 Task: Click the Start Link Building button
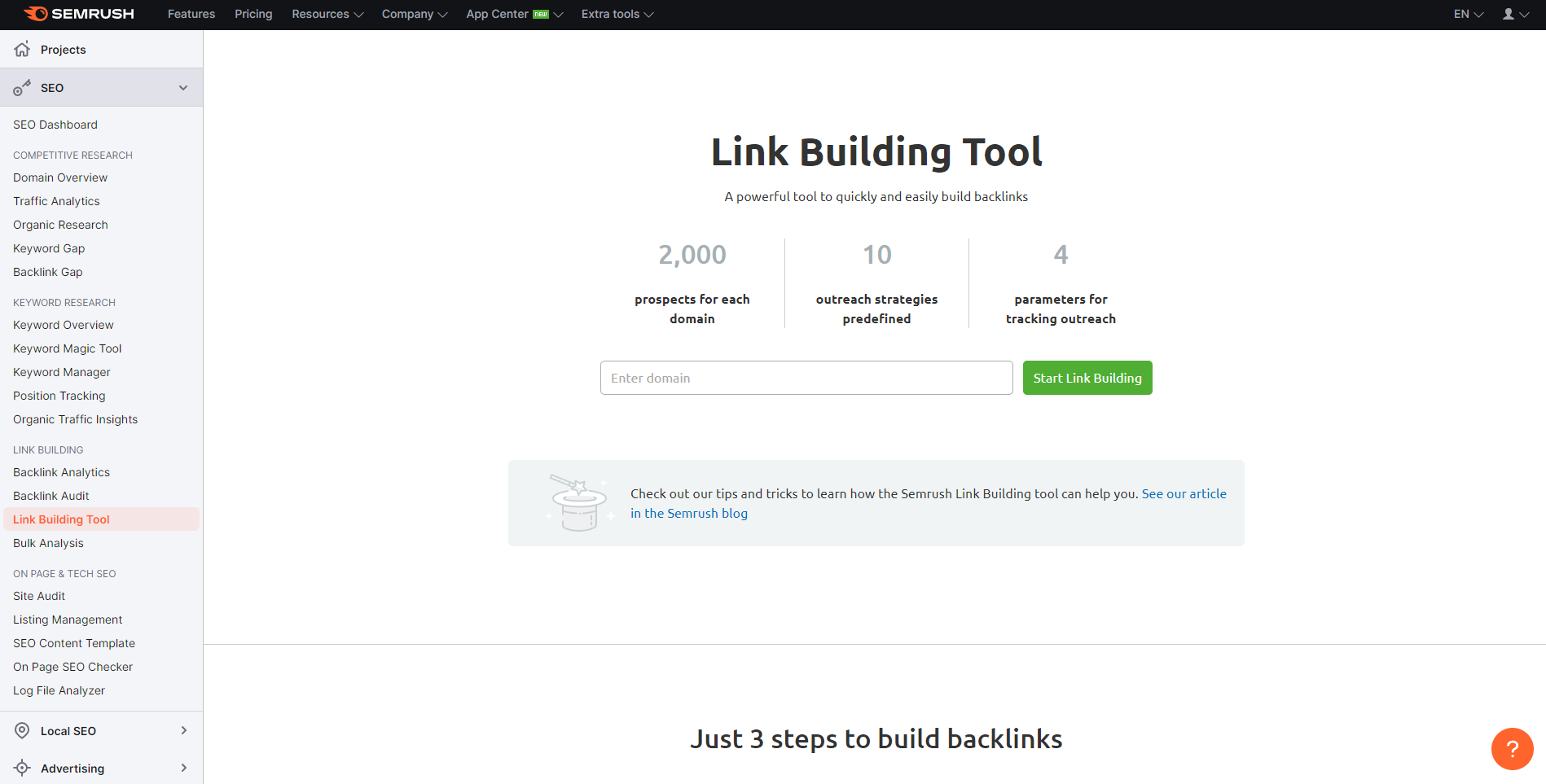(1087, 378)
